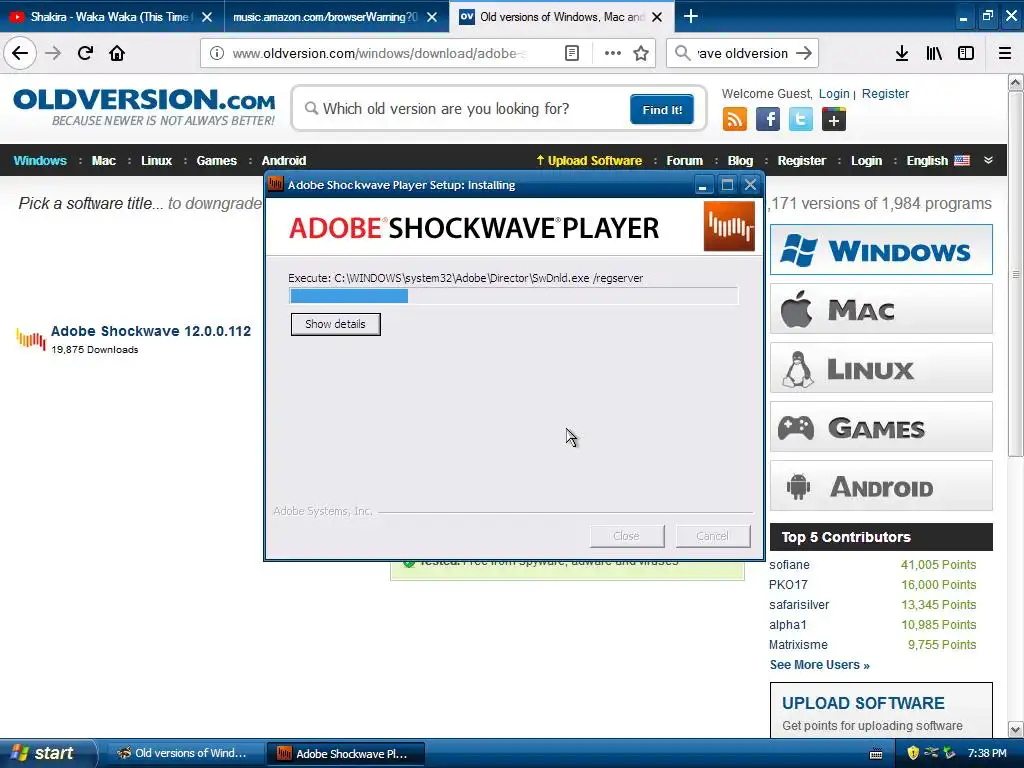The width and height of the screenshot is (1024, 768).
Task: Click the large Games category button
Action: coord(881,426)
